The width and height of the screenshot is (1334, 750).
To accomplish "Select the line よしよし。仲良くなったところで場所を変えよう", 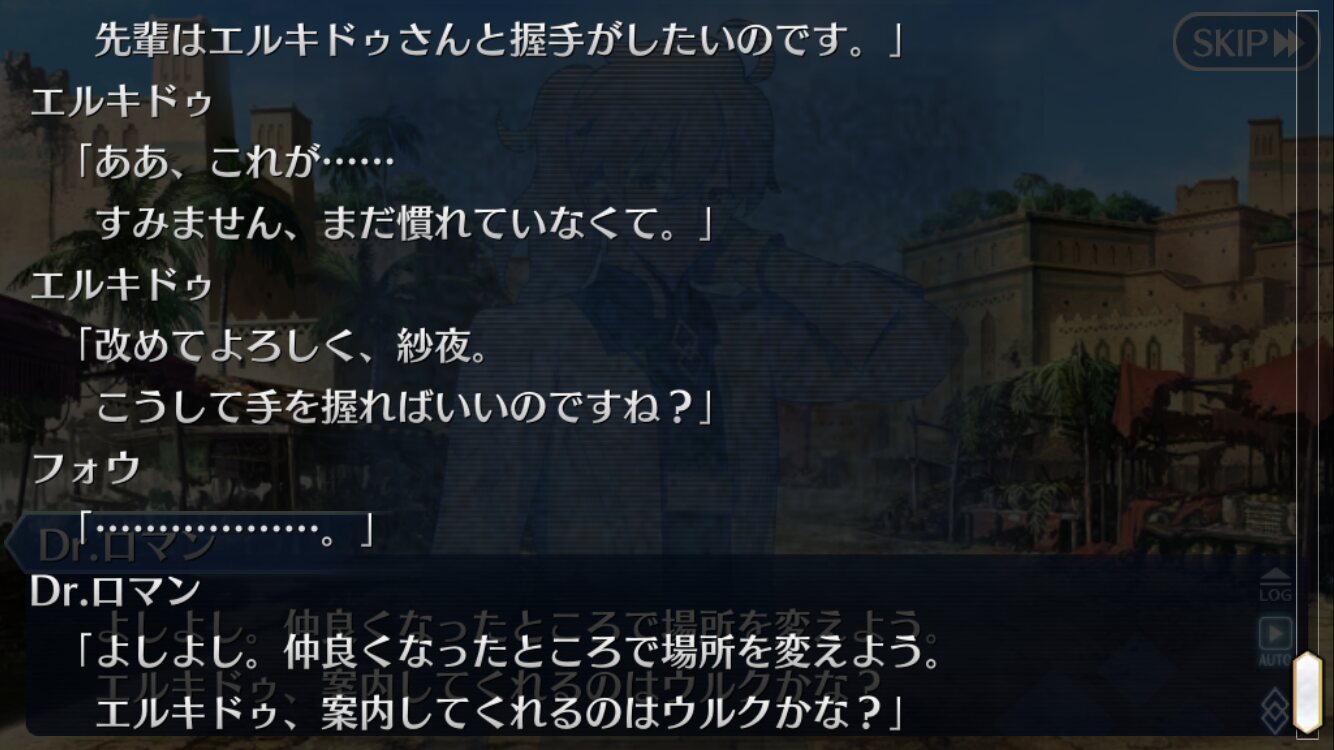I will pos(508,653).
